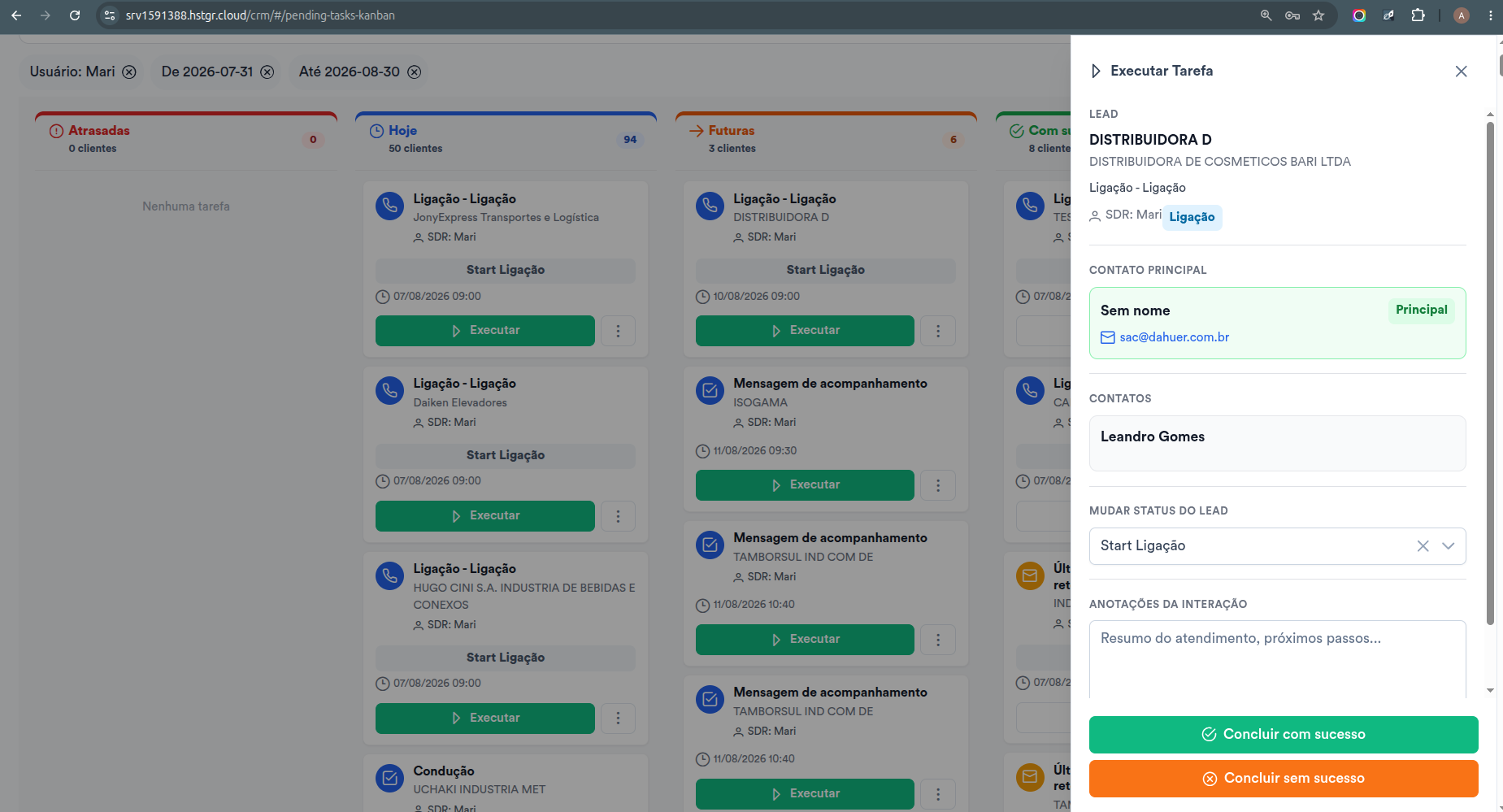This screenshot has height=812, width=1503.
Task: Clear the Até 2026-08-30 date filter
Action: tap(414, 72)
